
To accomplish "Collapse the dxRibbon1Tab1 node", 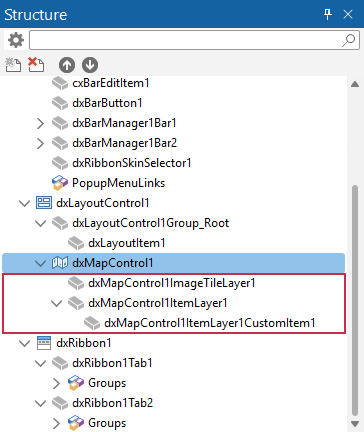I will (x=41, y=363).
